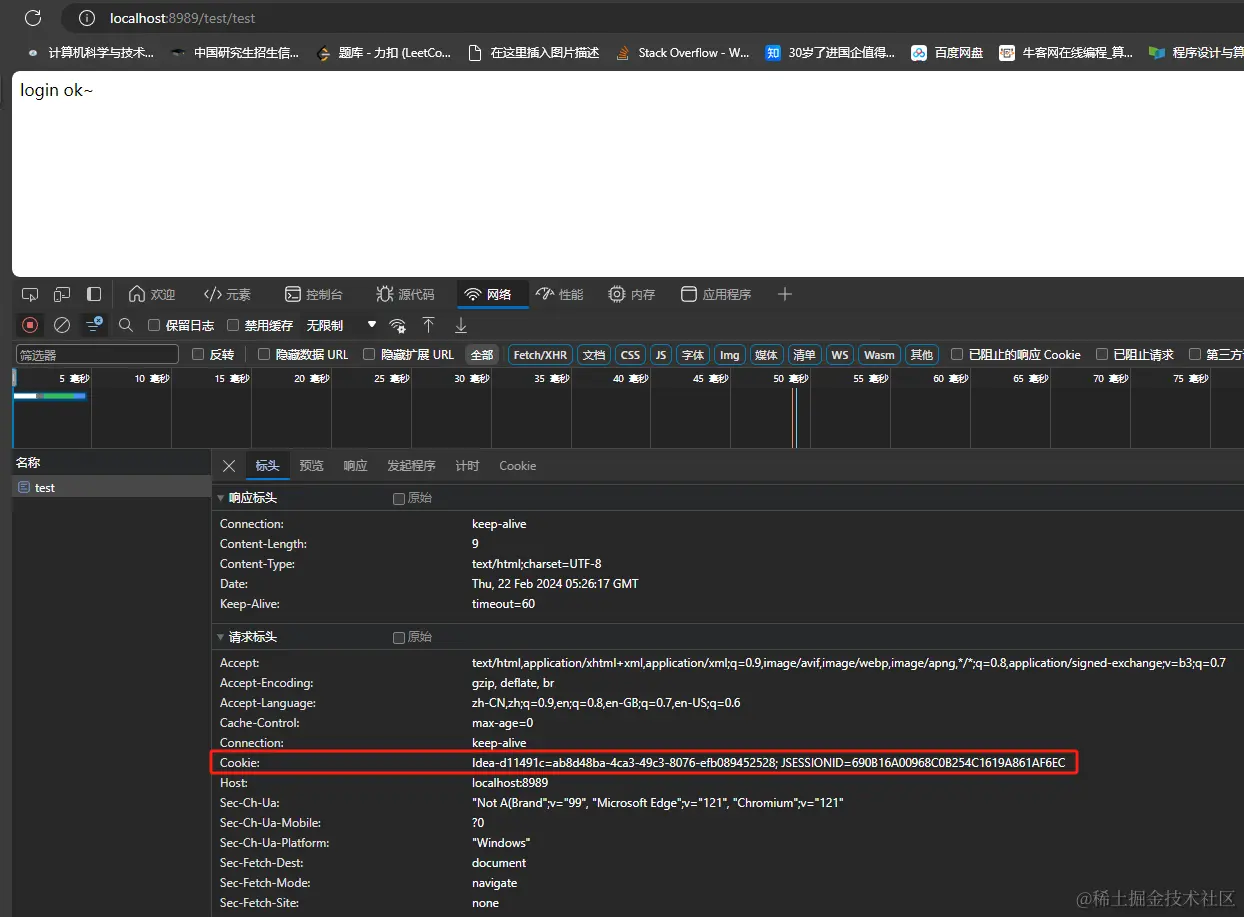Filter by 媒体 requests
1244x917 pixels.
click(767, 354)
